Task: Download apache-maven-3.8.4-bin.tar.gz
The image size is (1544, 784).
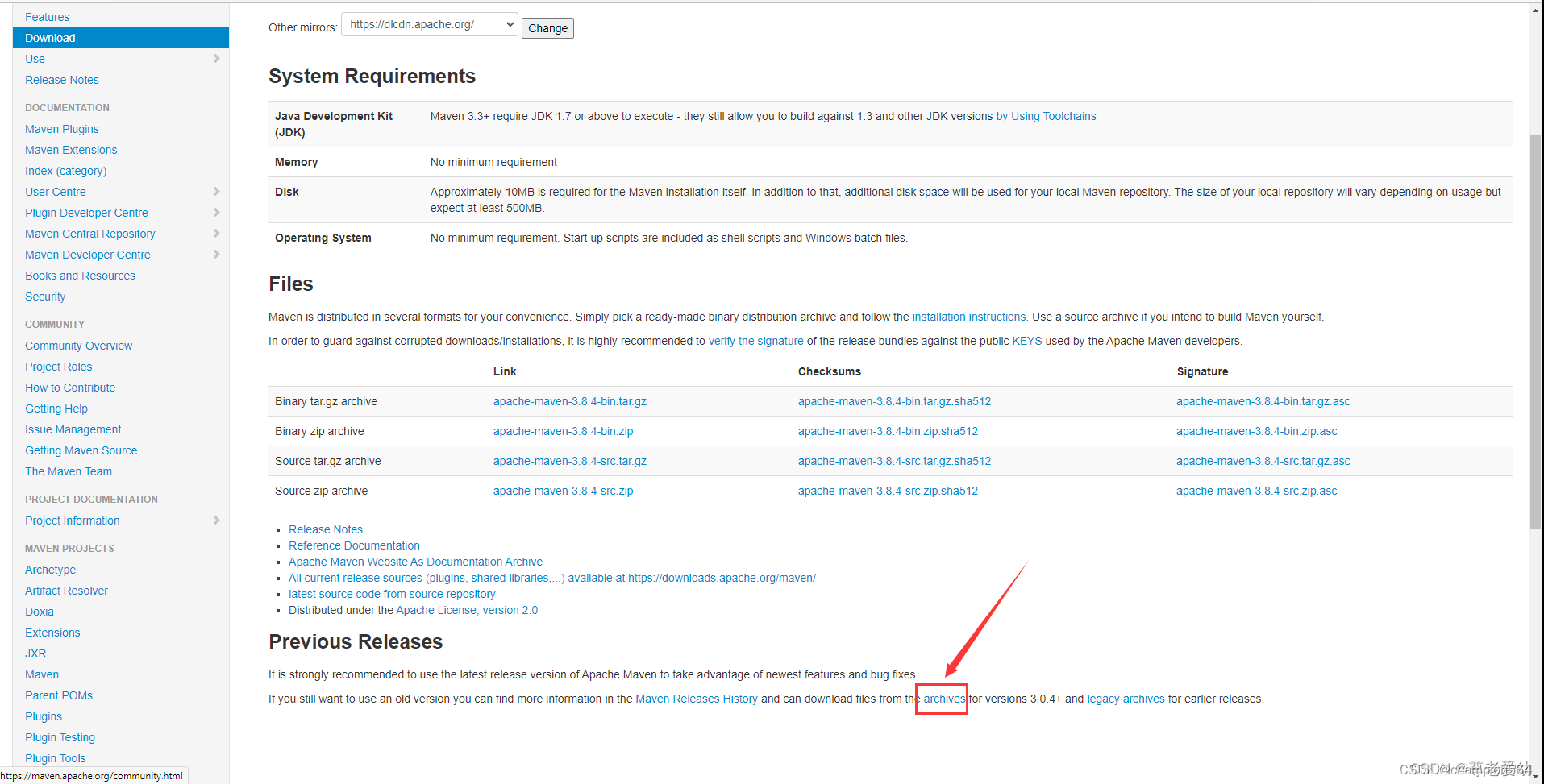Action: pos(570,401)
